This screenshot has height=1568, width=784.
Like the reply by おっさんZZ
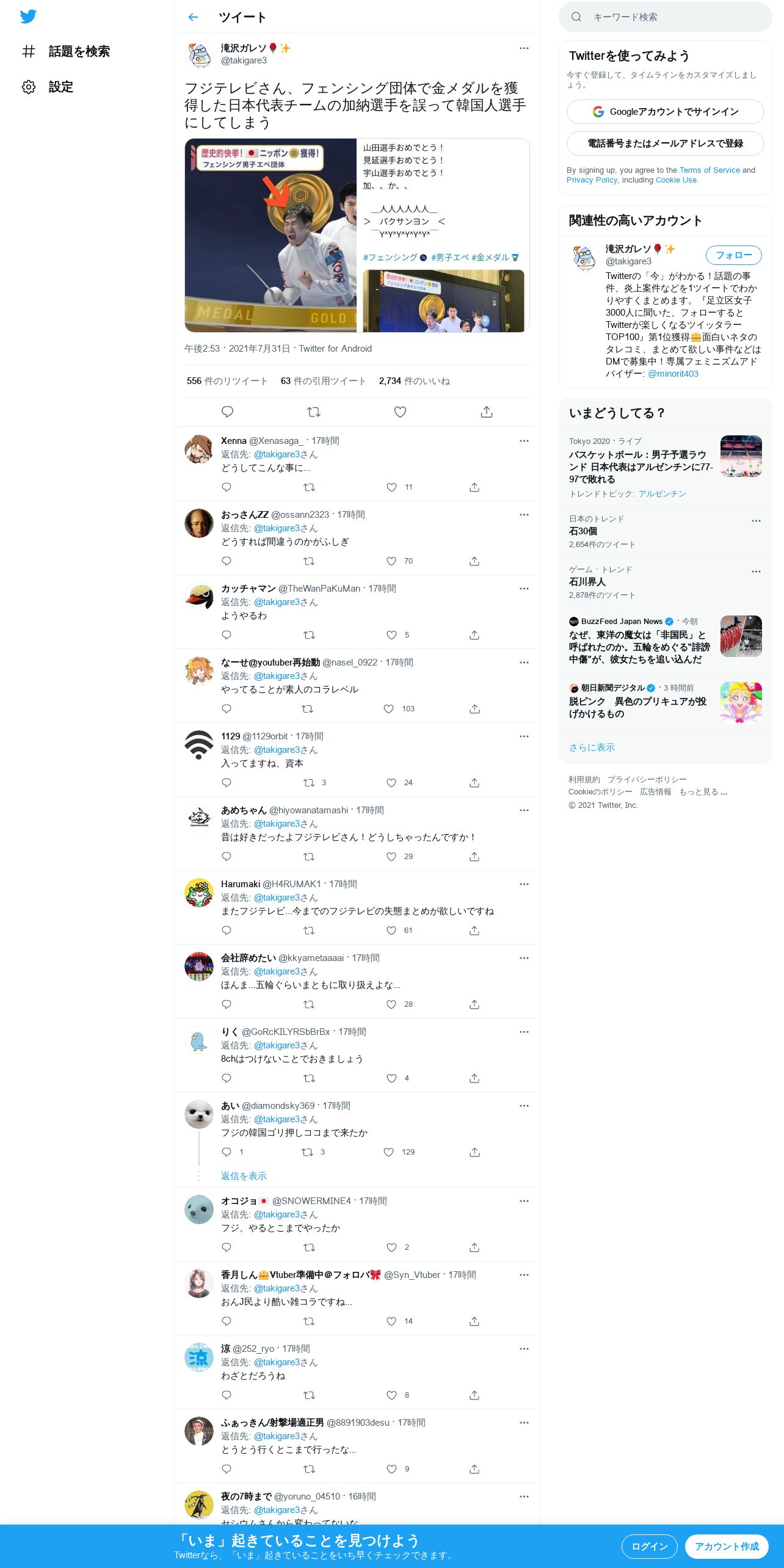pos(391,561)
